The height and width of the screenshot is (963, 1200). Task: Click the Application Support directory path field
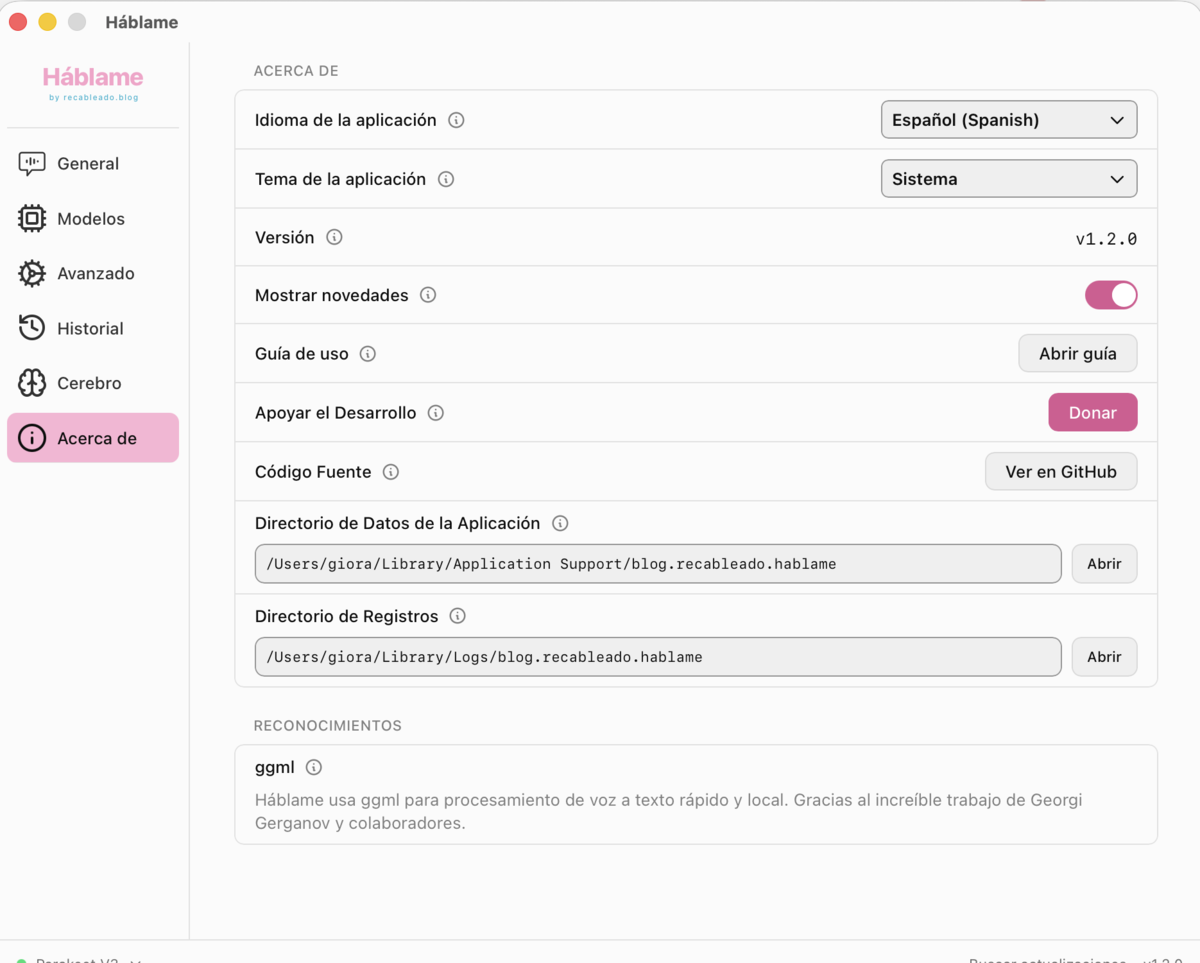click(x=658, y=564)
